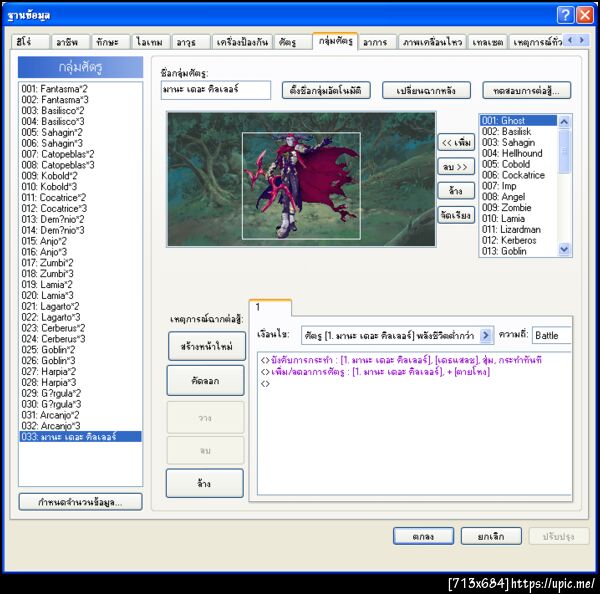
Task: Click the จัดเรียง arrange button
Action: (456, 215)
